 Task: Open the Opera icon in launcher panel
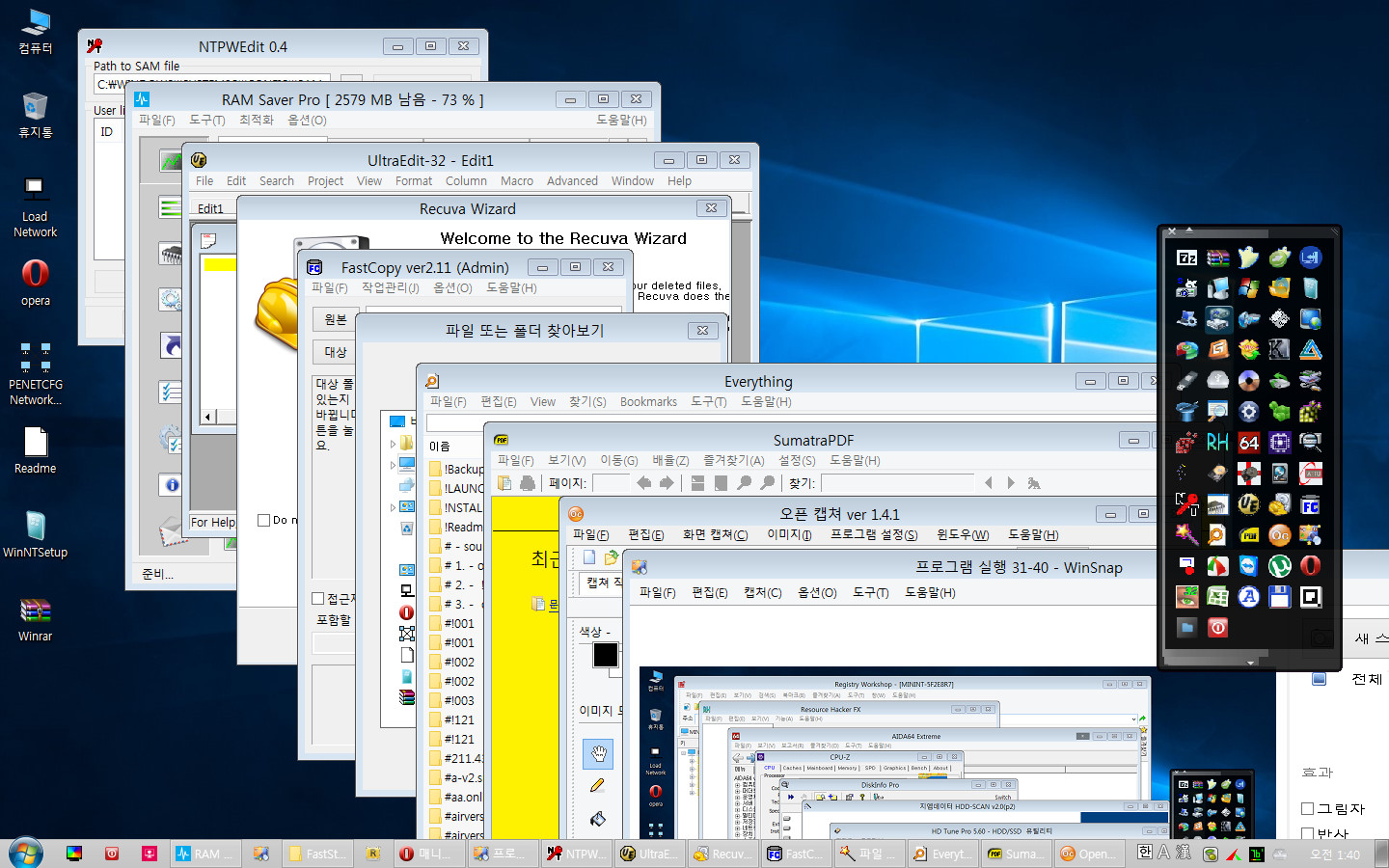(1311, 566)
